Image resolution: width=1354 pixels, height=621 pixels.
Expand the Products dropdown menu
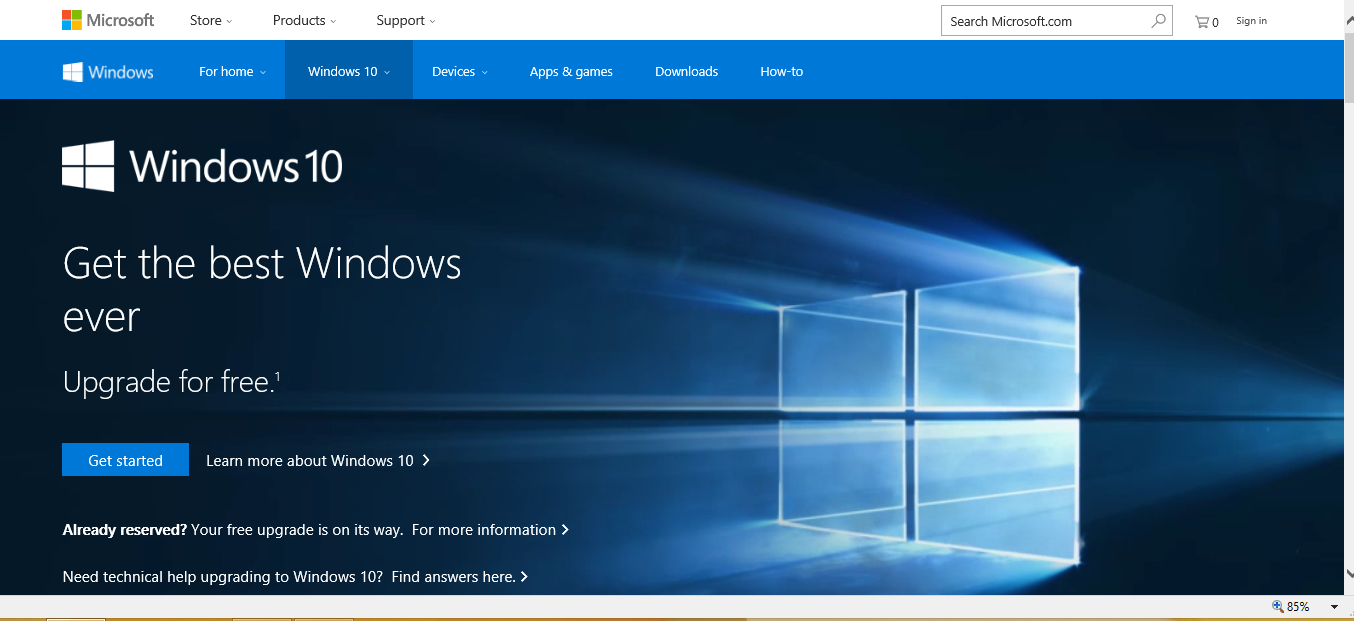(x=304, y=20)
